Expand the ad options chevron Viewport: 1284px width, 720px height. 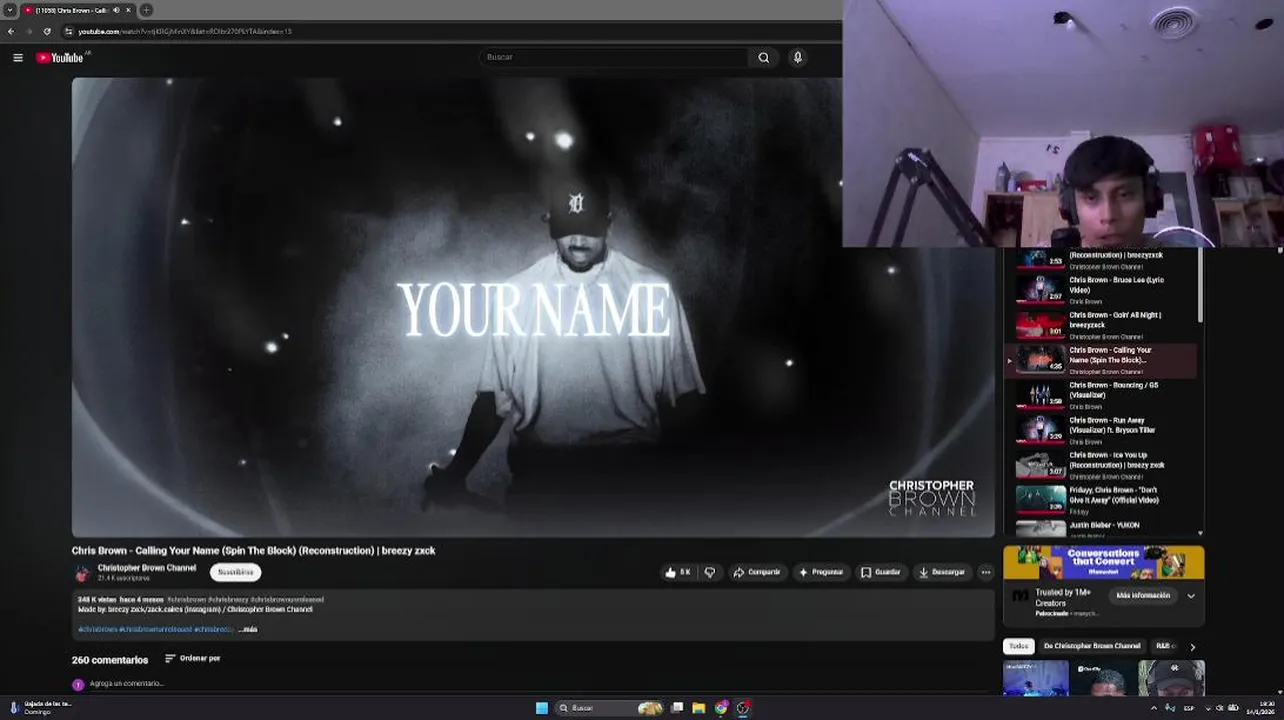[1191, 595]
